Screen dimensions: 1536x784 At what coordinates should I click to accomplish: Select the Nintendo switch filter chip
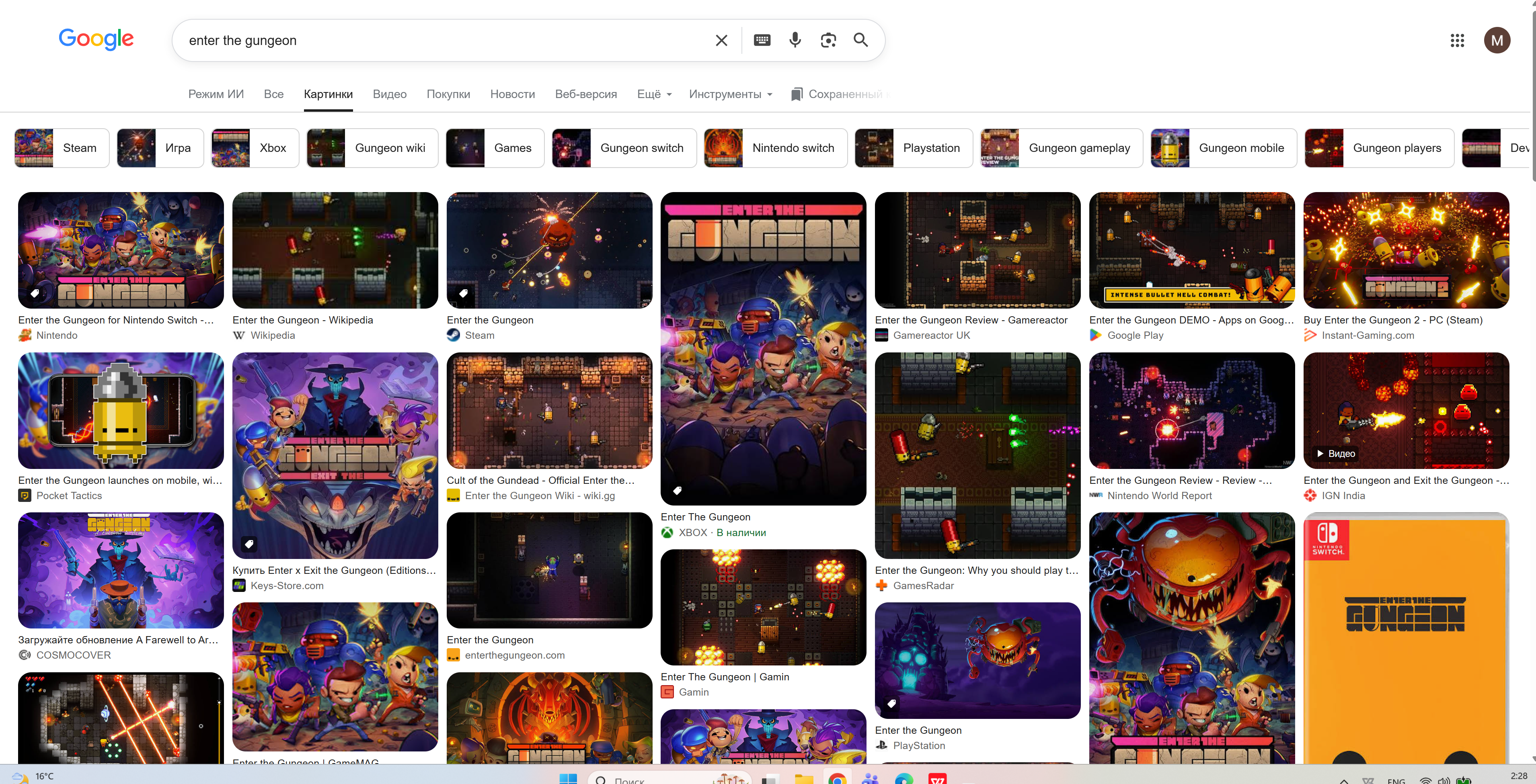tap(775, 148)
